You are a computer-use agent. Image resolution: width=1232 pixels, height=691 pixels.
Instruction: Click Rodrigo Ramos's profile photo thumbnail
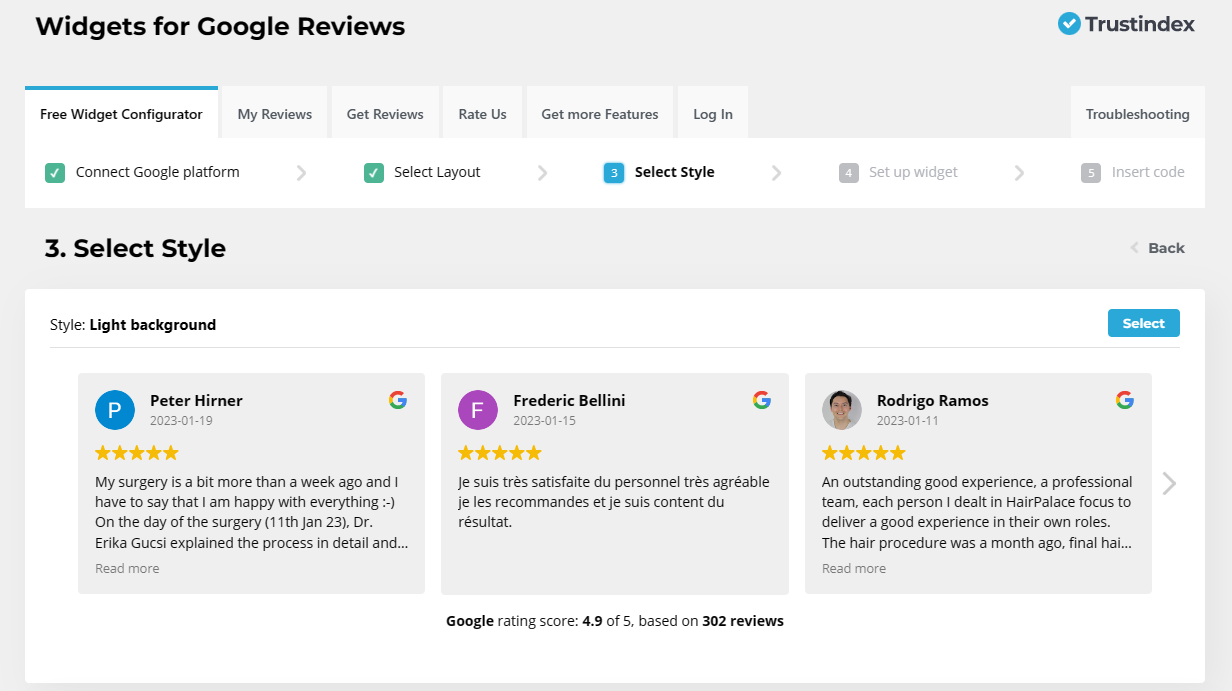point(841,410)
